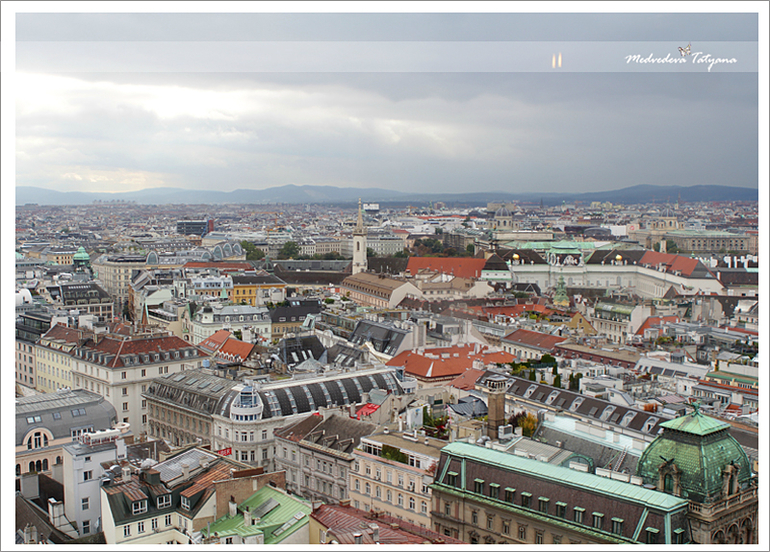Select the long red roof near the steeple
The width and height of the screenshot is (770, 552).
[446, 266]
